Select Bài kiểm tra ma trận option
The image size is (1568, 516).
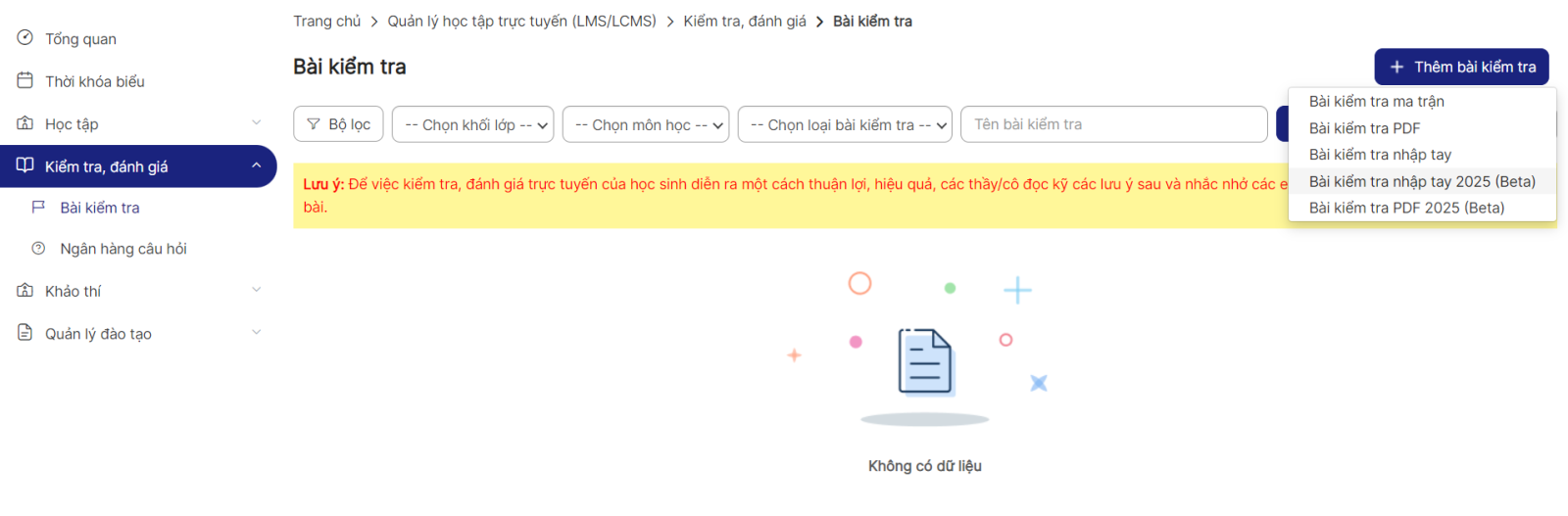[1376, 102]
